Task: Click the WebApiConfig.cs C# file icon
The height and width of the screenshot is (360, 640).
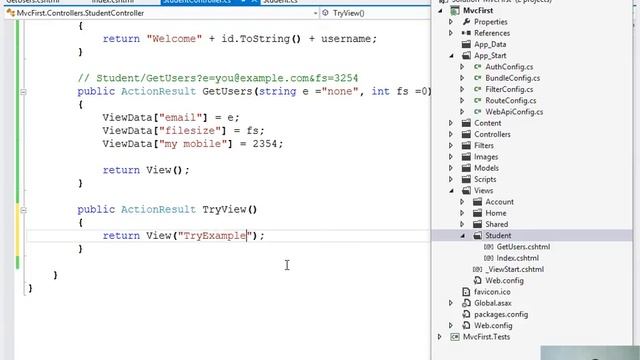Action: (x=477, y=112)
